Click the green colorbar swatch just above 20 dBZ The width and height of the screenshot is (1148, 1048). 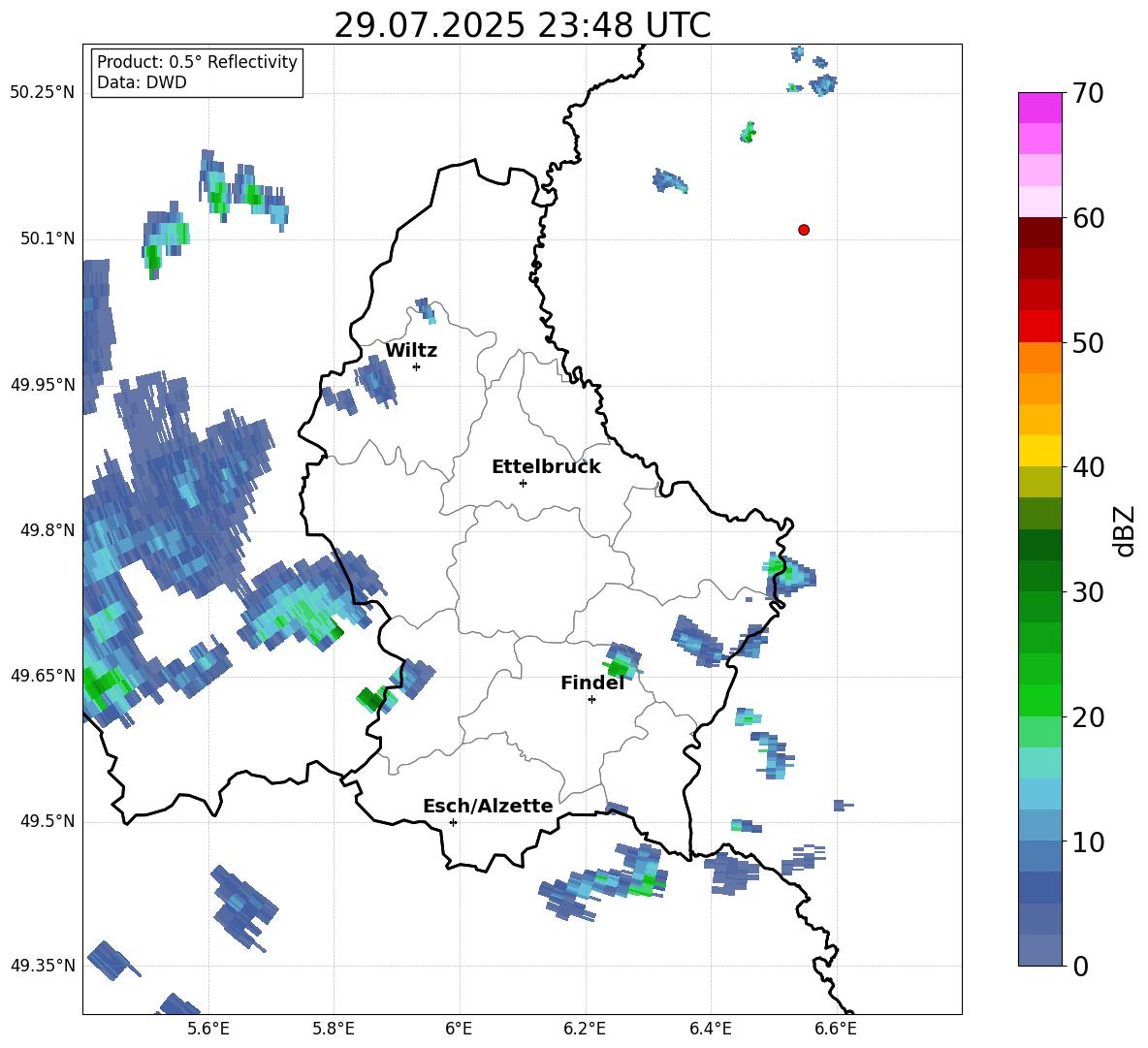point(1039,700)
